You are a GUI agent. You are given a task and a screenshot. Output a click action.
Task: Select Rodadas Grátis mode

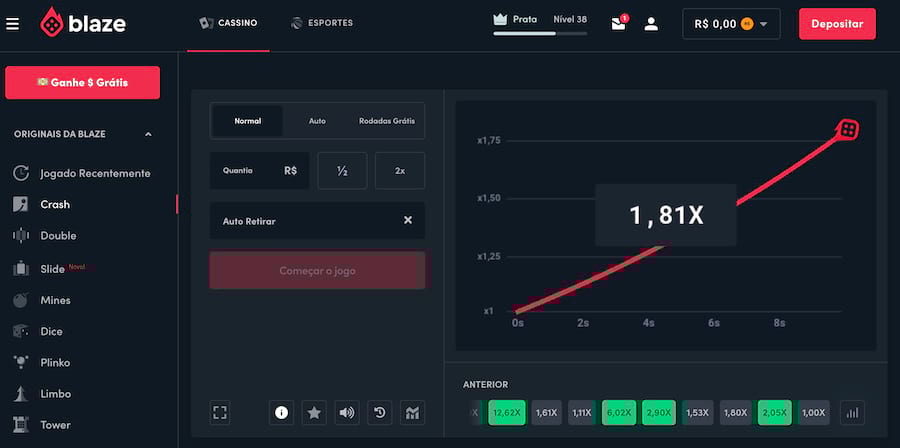click(x=386, y=121)
